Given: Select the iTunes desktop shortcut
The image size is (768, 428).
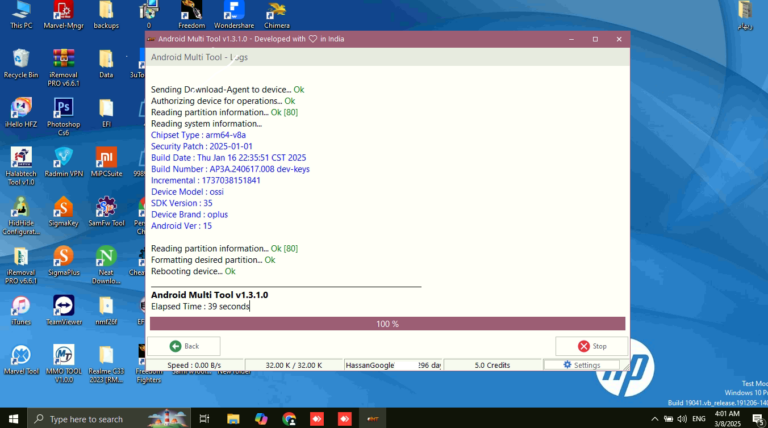Looking at the screenshot, I should pos(21,310).
